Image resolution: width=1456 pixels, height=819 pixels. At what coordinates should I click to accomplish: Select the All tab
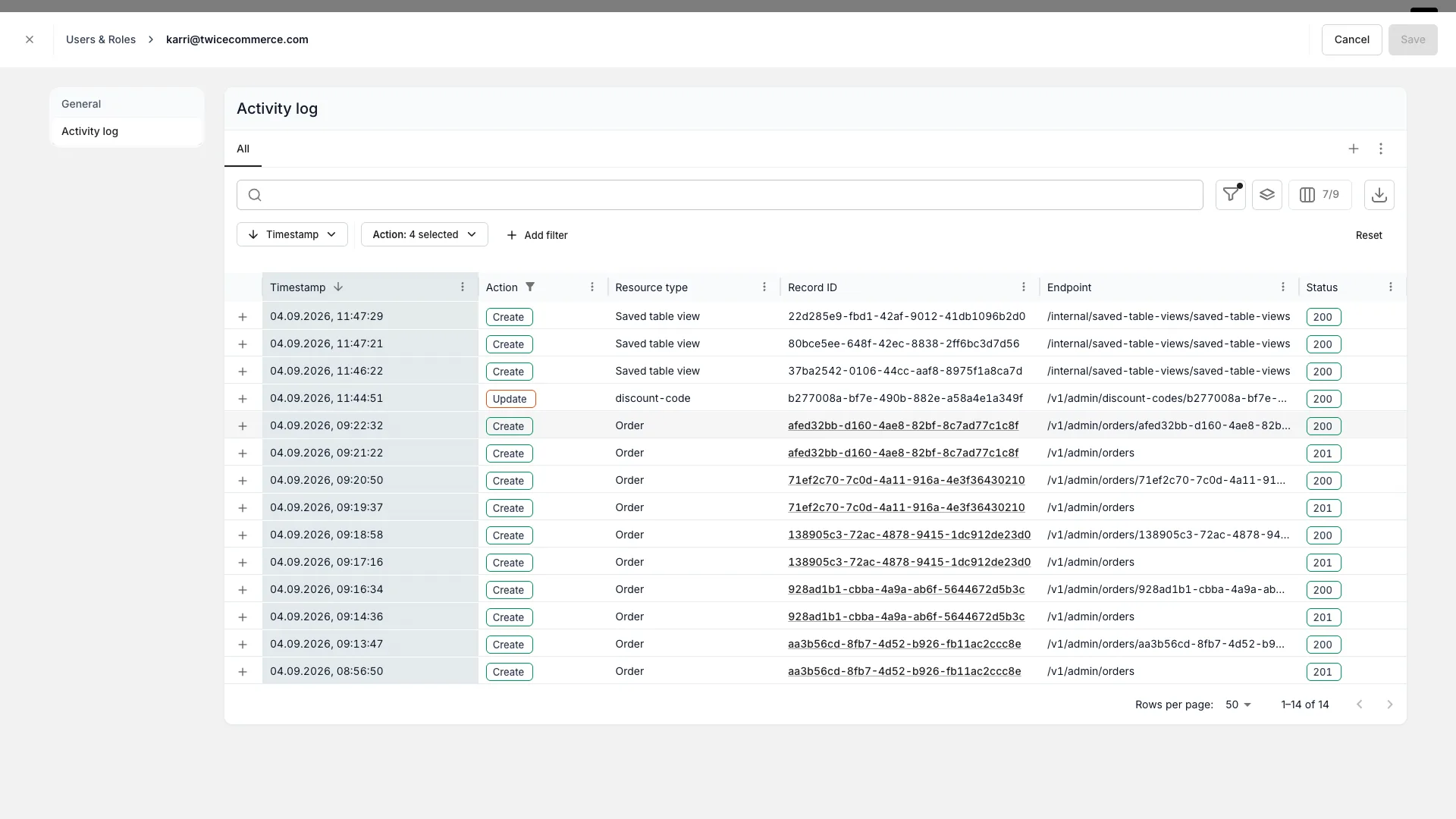(243, 149)
